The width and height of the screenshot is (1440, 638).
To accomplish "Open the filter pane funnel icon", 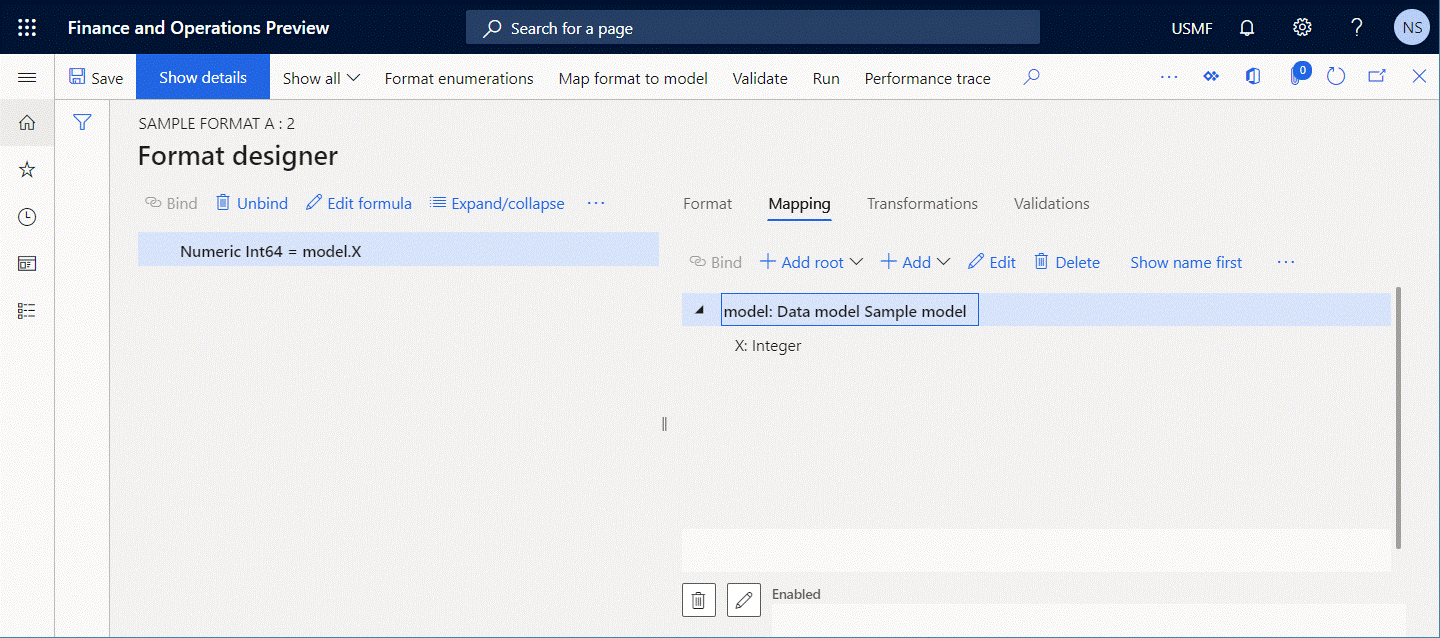I will pos(82,122).
